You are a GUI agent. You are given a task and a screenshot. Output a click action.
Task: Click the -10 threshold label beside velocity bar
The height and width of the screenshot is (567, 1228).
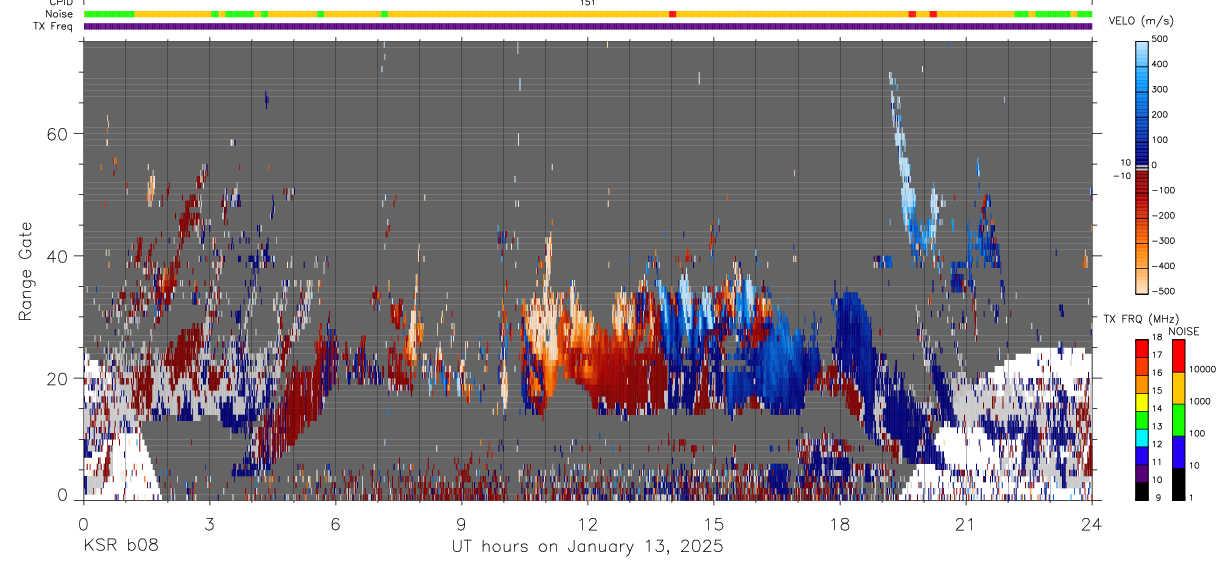(x=1122, y=174)
